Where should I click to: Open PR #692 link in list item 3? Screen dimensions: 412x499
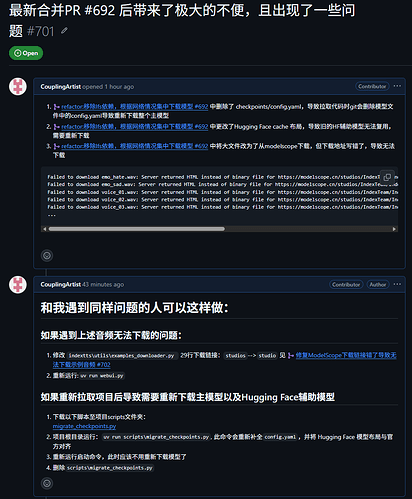[x=135, y=146]
